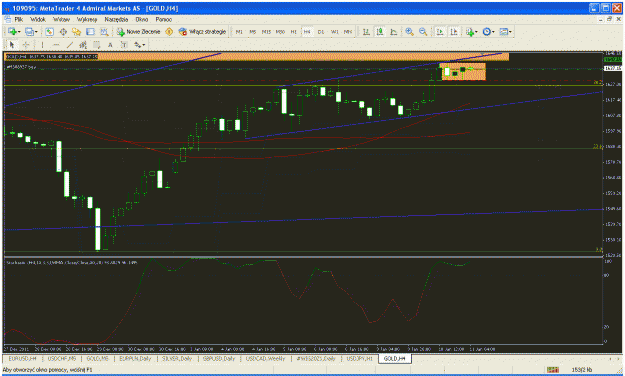
Task: Switch chart to the D1 timeframe
Action: click(x=321, y=32)
